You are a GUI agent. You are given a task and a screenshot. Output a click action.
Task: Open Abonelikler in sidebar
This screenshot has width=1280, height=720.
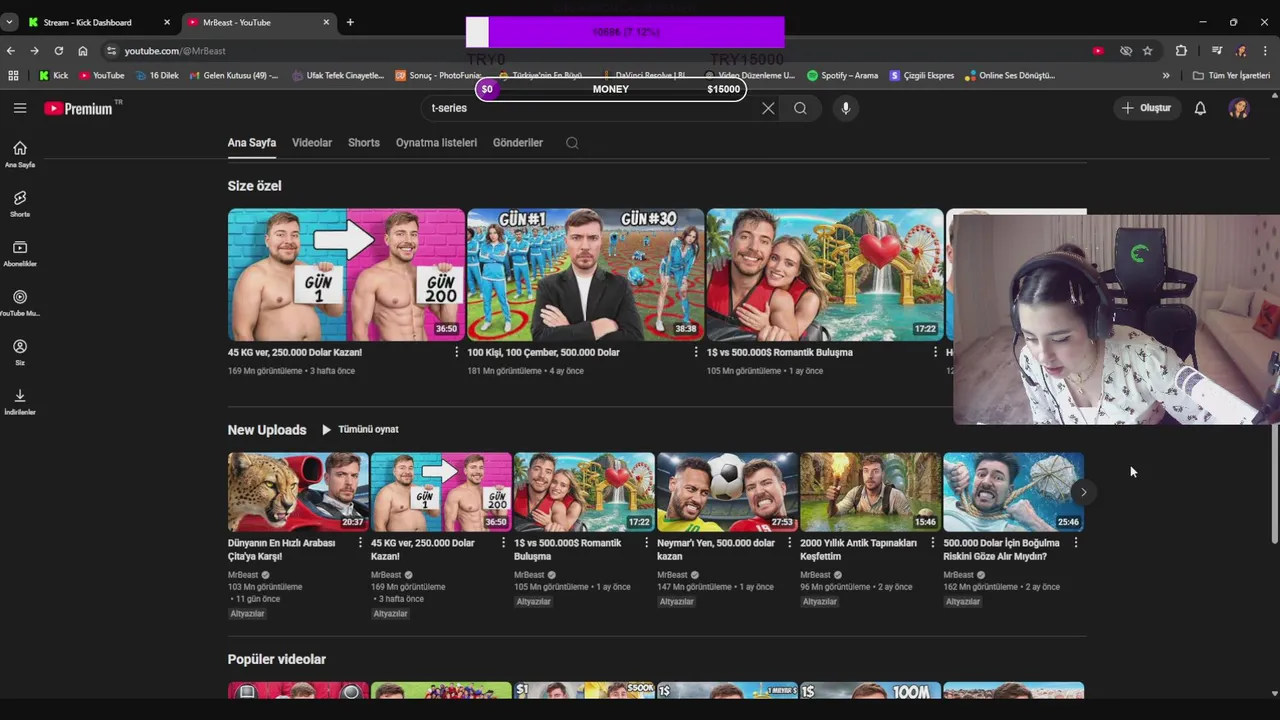coord(20,254)
